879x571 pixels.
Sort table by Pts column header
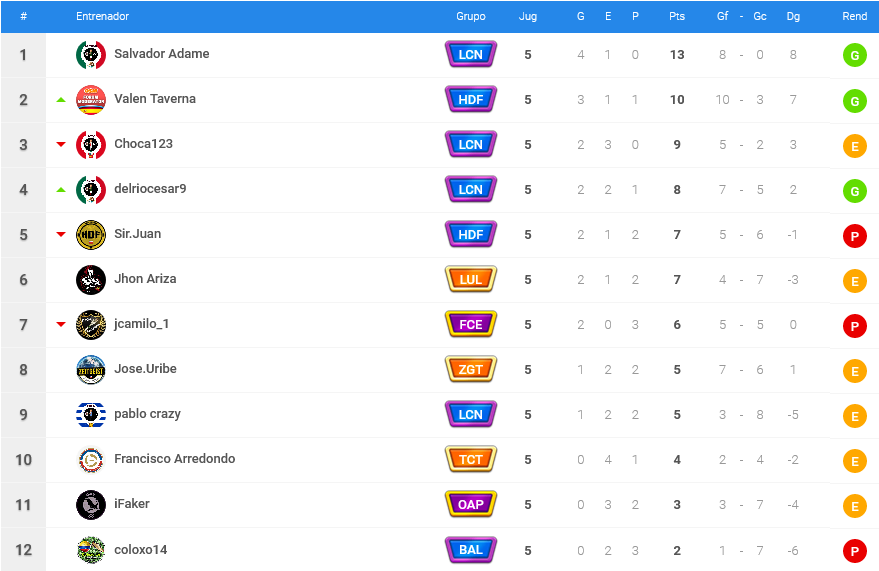[677, 16]
